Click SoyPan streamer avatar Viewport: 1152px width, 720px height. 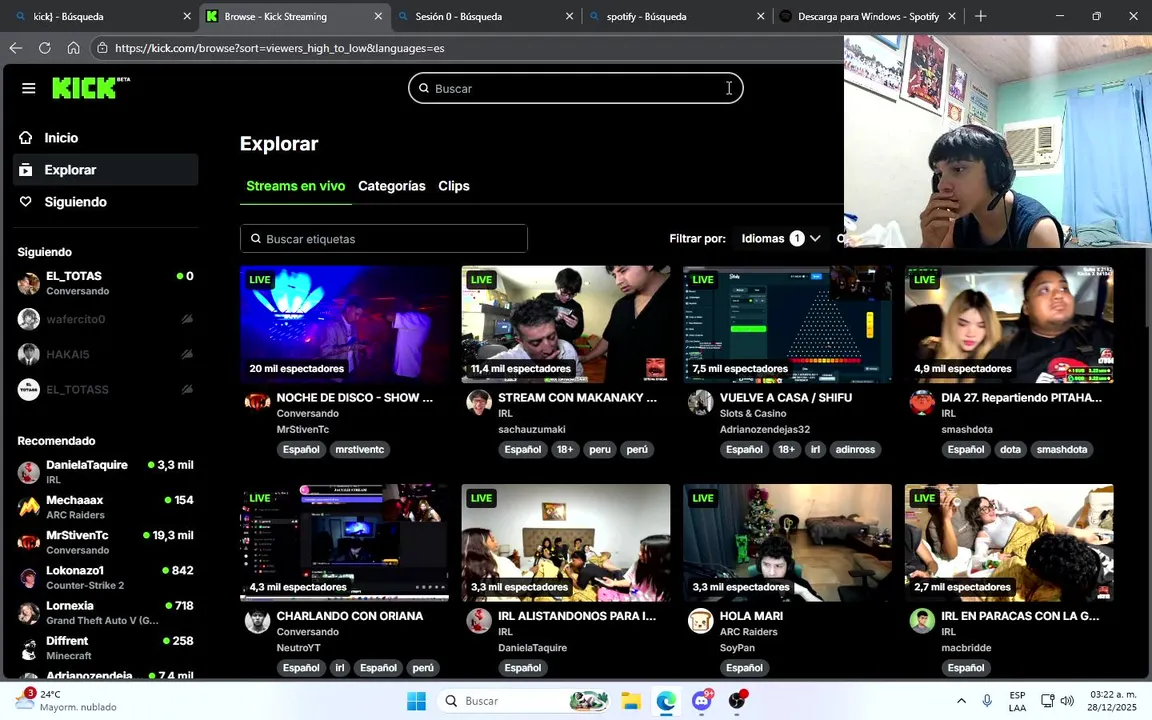point(700,621)
